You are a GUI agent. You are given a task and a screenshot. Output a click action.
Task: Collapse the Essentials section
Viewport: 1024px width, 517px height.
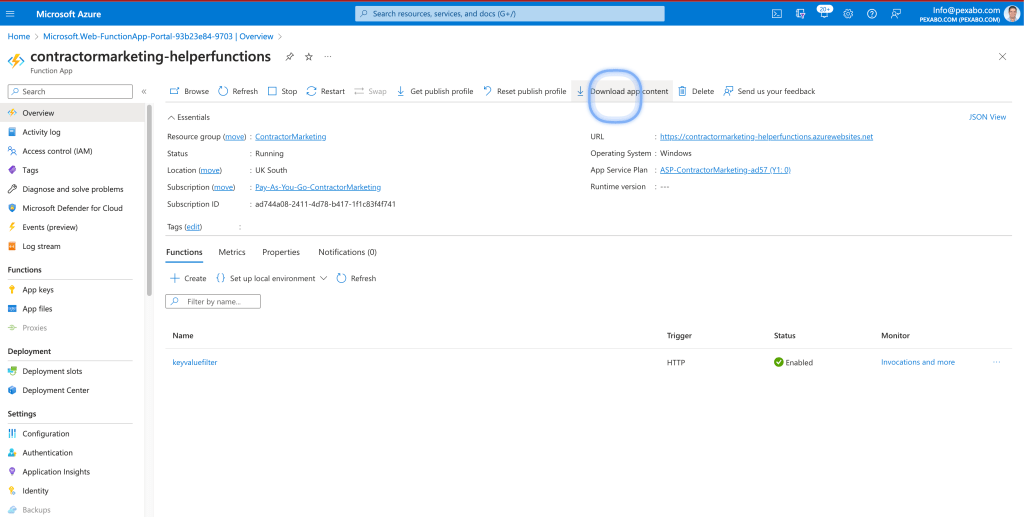pyautogui.click(x=189, y=118)
